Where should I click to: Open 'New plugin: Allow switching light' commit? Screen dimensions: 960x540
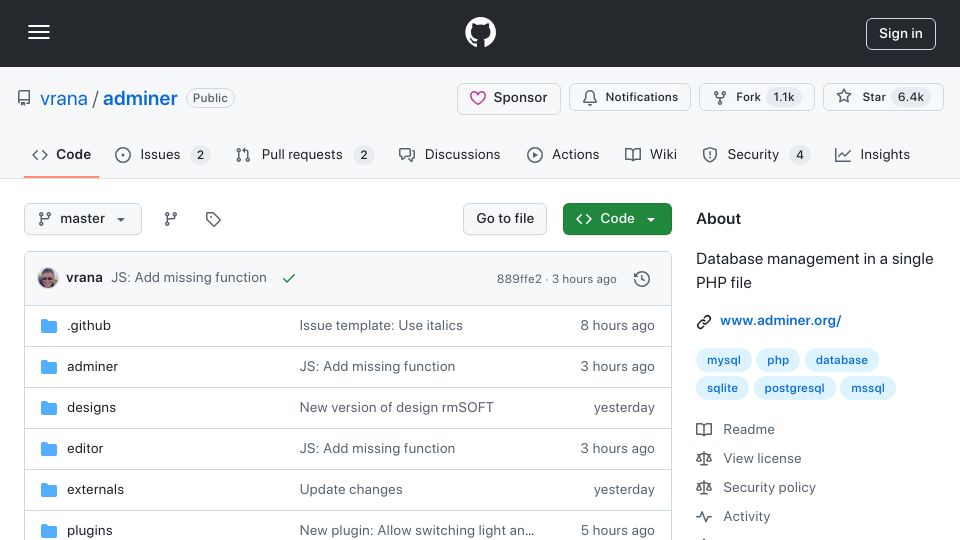[x=416, y=531]
